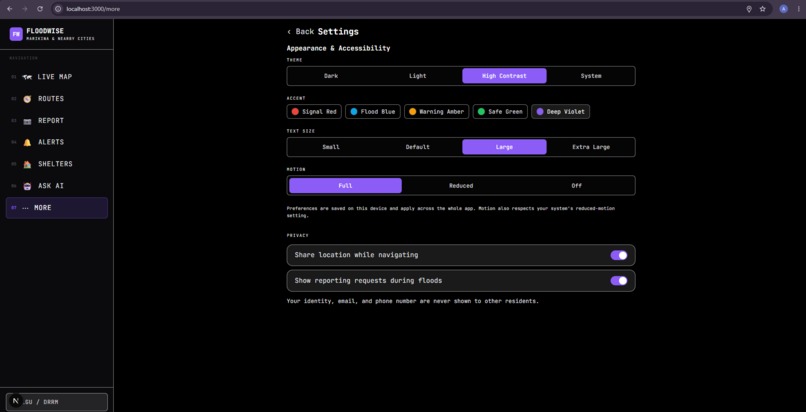The height and width of the screenshot is (412, 806).
Task: Select the System theme option
Action: tap(591, 76)
